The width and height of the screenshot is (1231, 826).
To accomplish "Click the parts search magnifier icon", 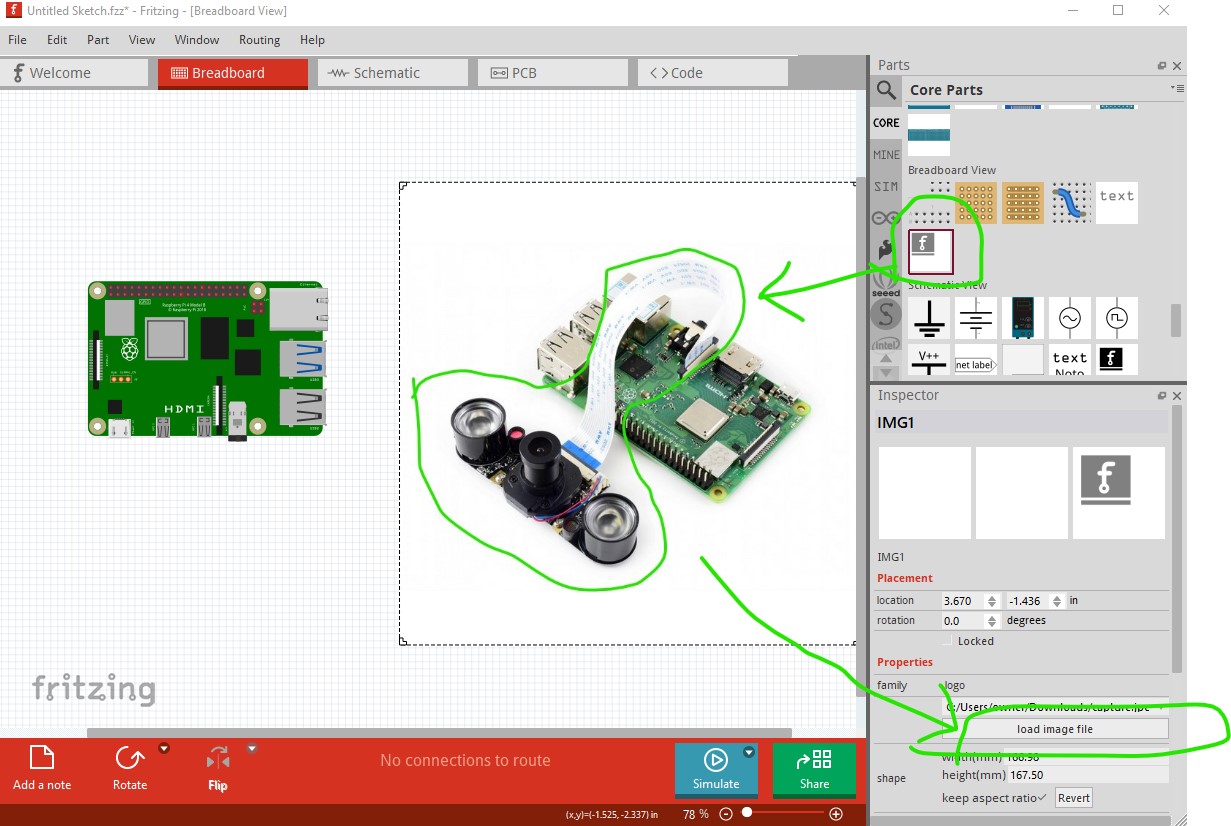I will [x=886, y=91].
